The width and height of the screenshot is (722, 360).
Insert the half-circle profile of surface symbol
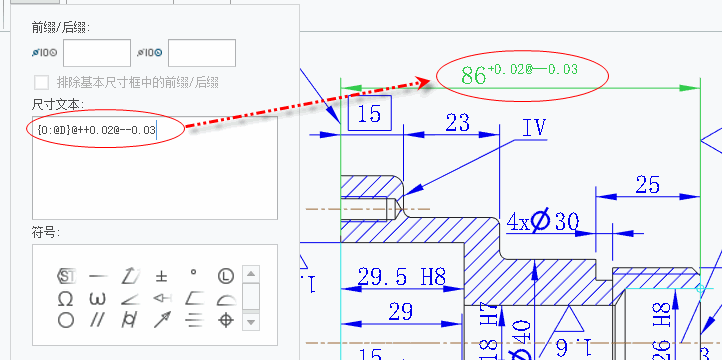(x=226, y=299)
